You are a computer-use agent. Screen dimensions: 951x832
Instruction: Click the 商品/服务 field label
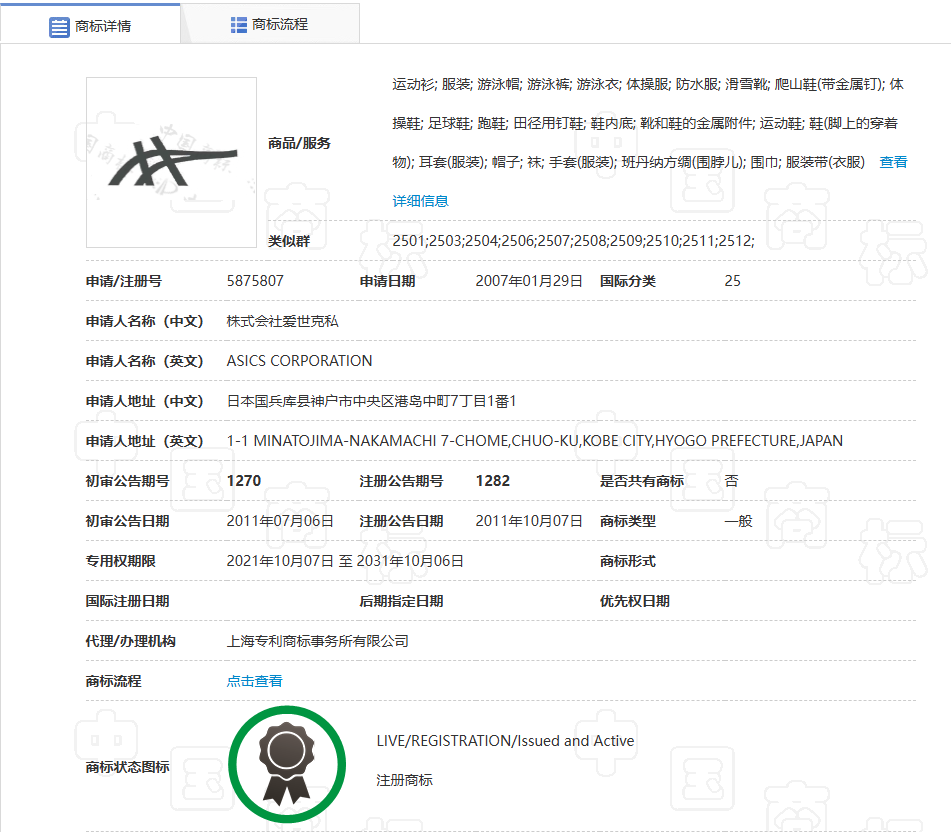click(x=299, y=143)
